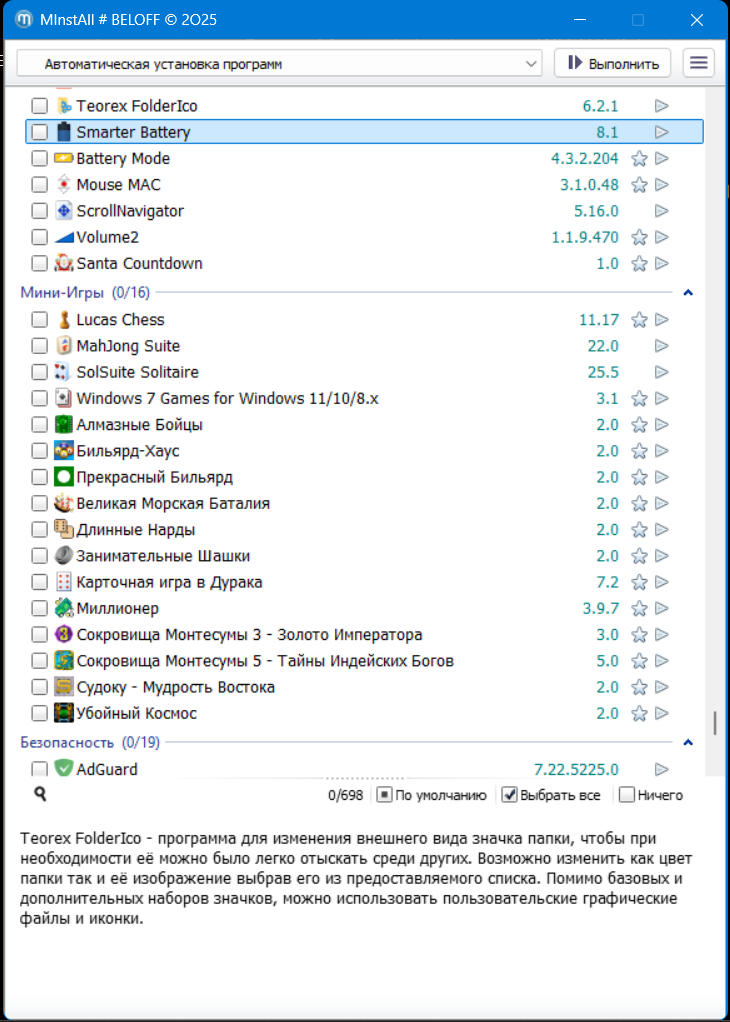
Task: Click the search magnifier icon
Action: coord(40,794)
